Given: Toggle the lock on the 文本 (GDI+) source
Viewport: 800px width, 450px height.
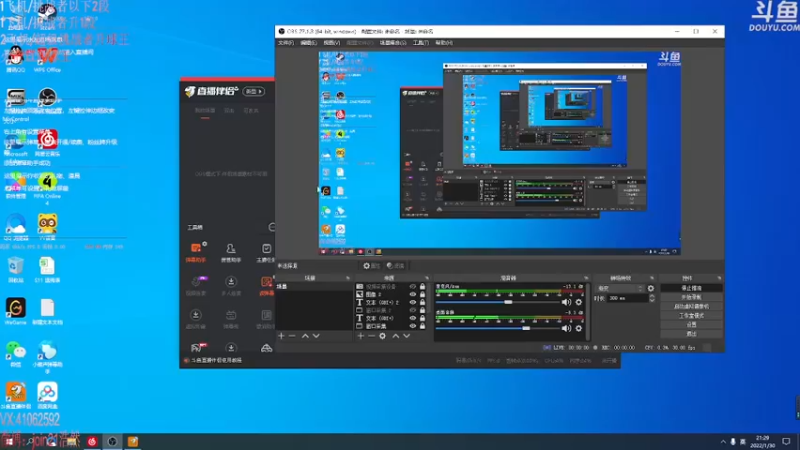Looking at the screenshot, I should click(x=422, y=318).
